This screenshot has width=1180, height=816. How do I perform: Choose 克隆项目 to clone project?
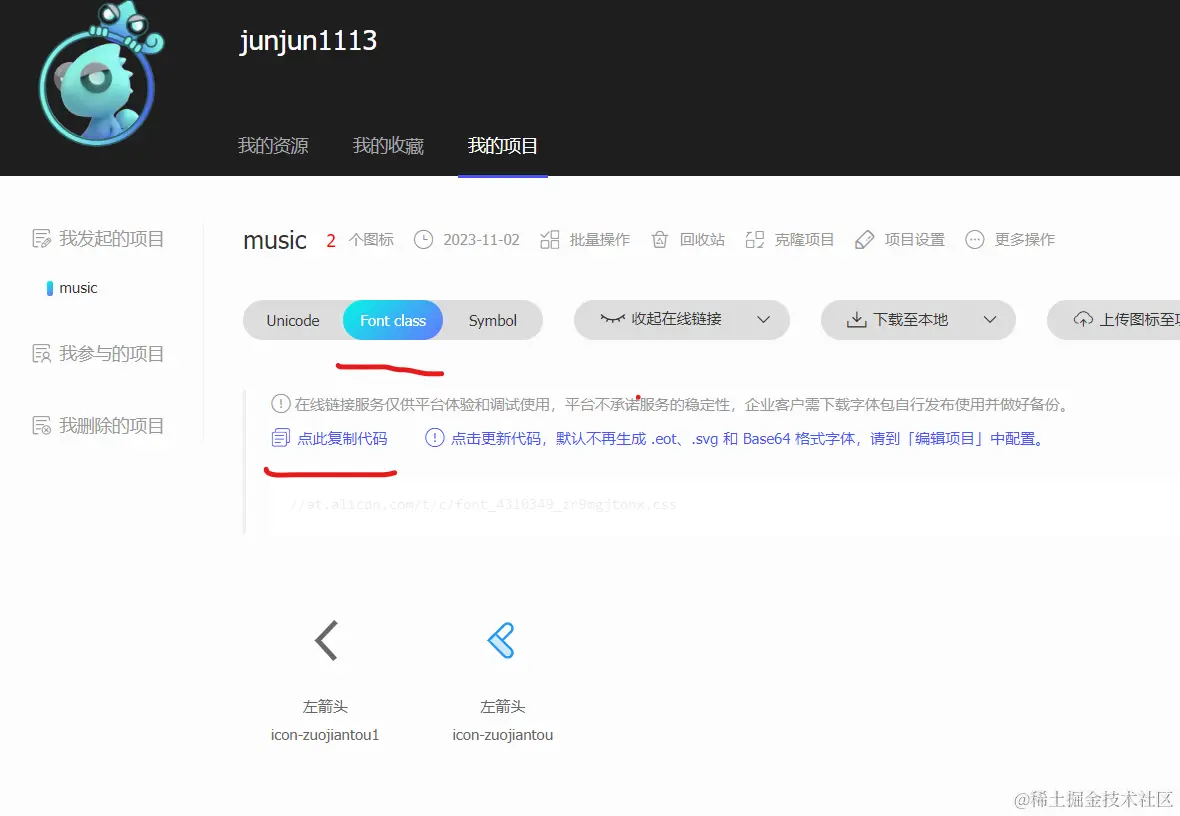pyautogui.click(x=804, y=239)
